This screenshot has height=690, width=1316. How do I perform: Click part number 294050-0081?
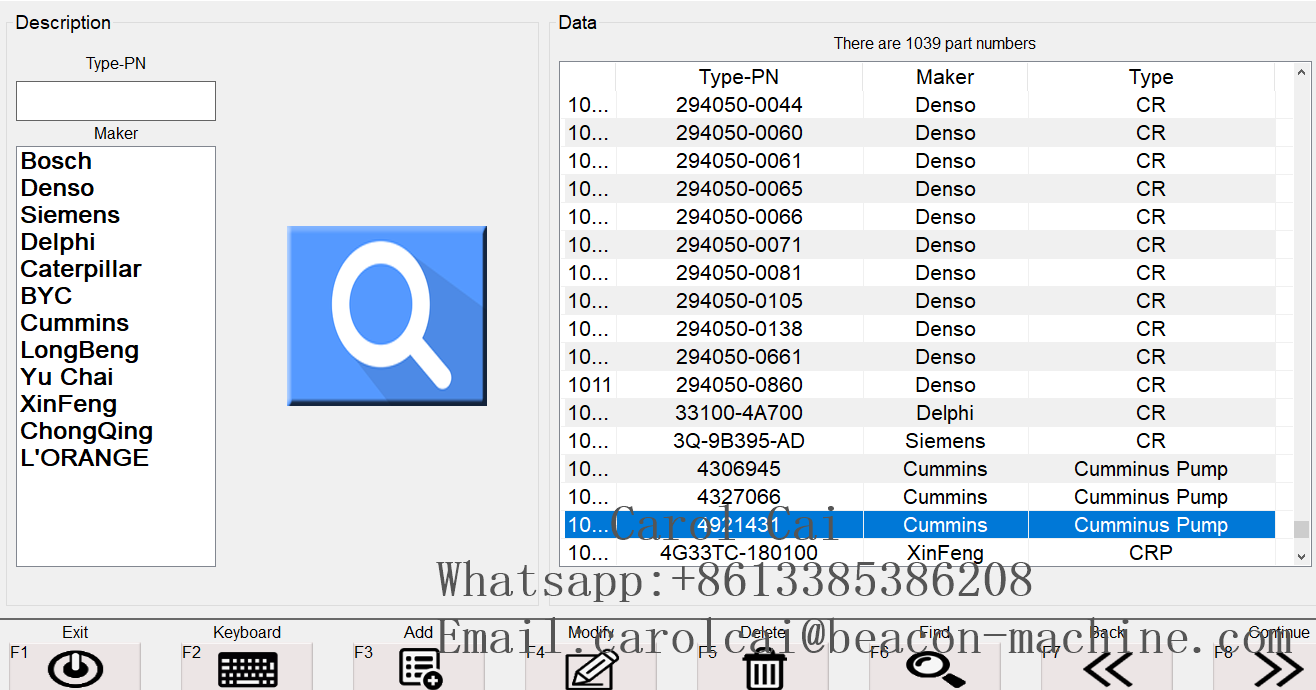click(x=919, y=273)
